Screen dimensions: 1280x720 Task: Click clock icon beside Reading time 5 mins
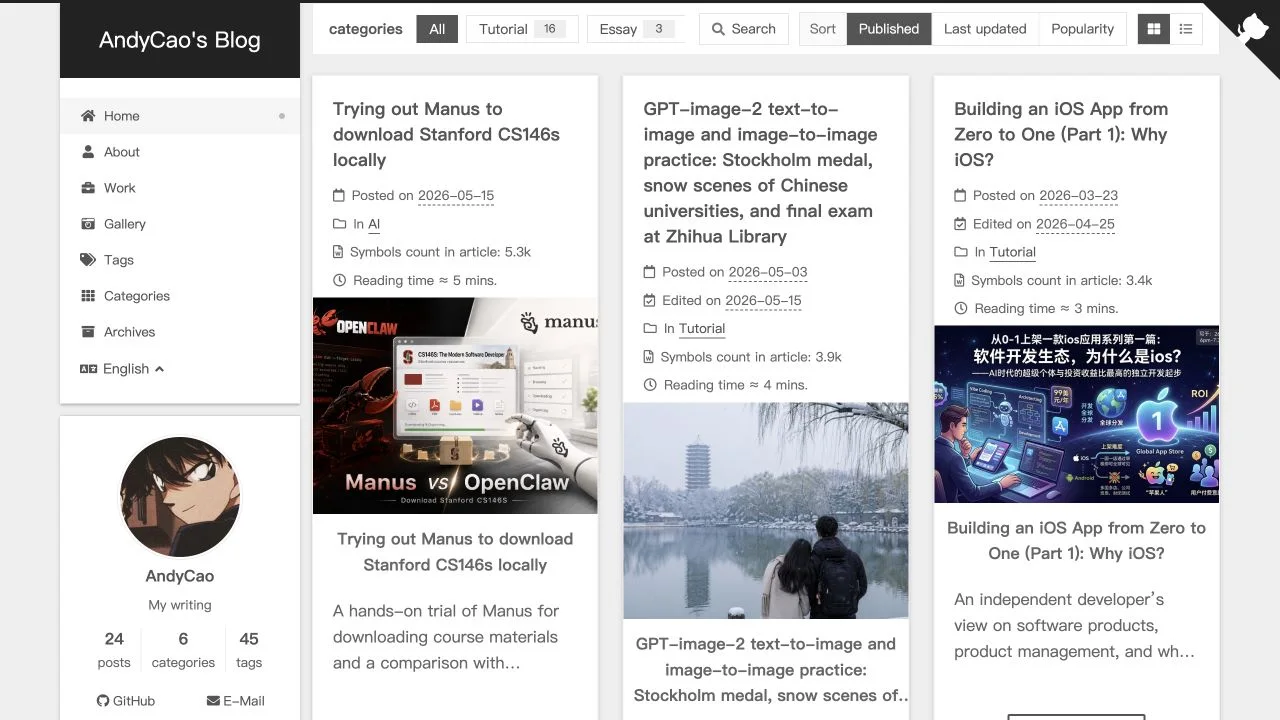point(339,280)
